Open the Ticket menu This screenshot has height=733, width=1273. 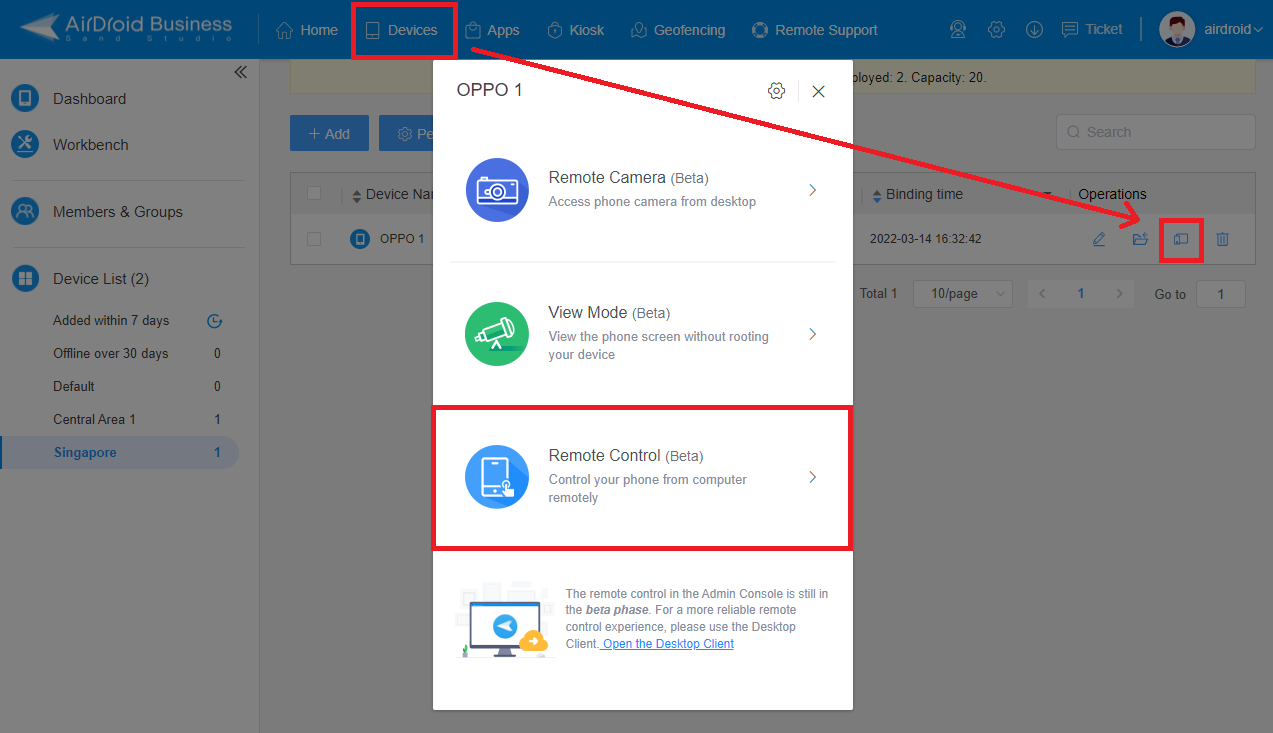pyautogui.click(x=1092, y=30)
